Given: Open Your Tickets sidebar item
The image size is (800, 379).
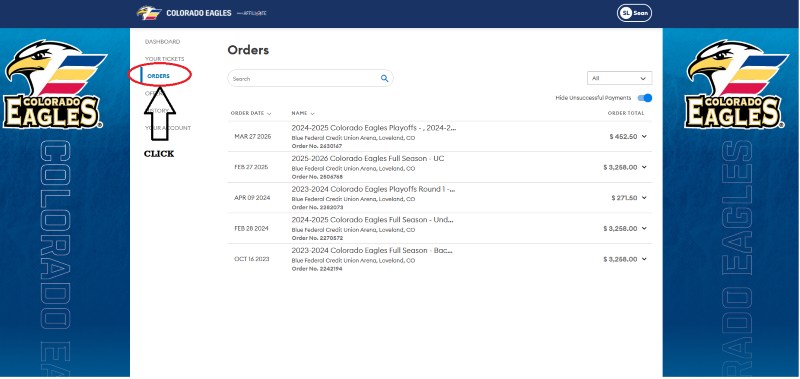Looking at the screenshot, I should pos(164,59).
